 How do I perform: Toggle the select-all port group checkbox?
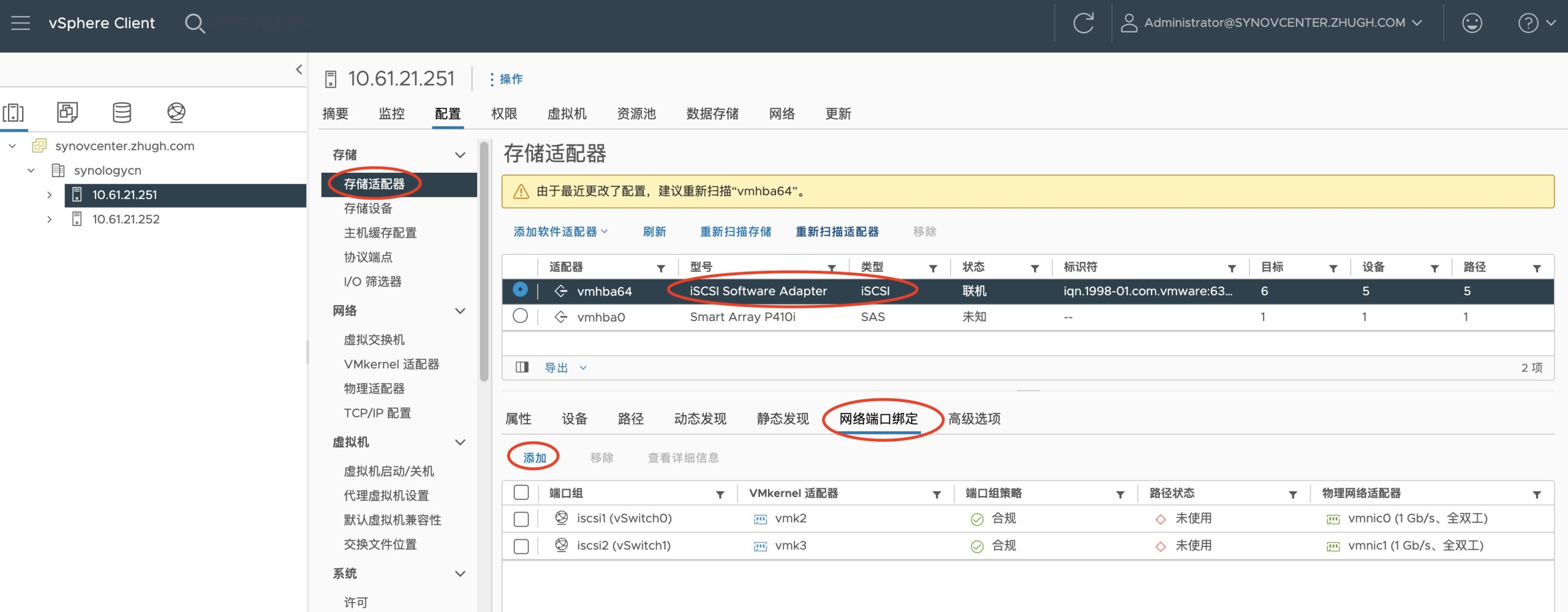[x=521, y=493]
